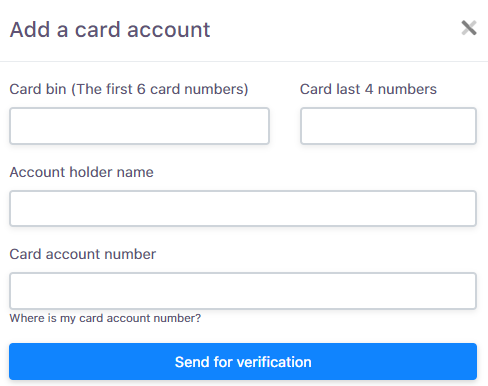The width and height of the screenshot is (488, 386).
Task: Activate the first 6 card numbers box
Action: point(139,126)
